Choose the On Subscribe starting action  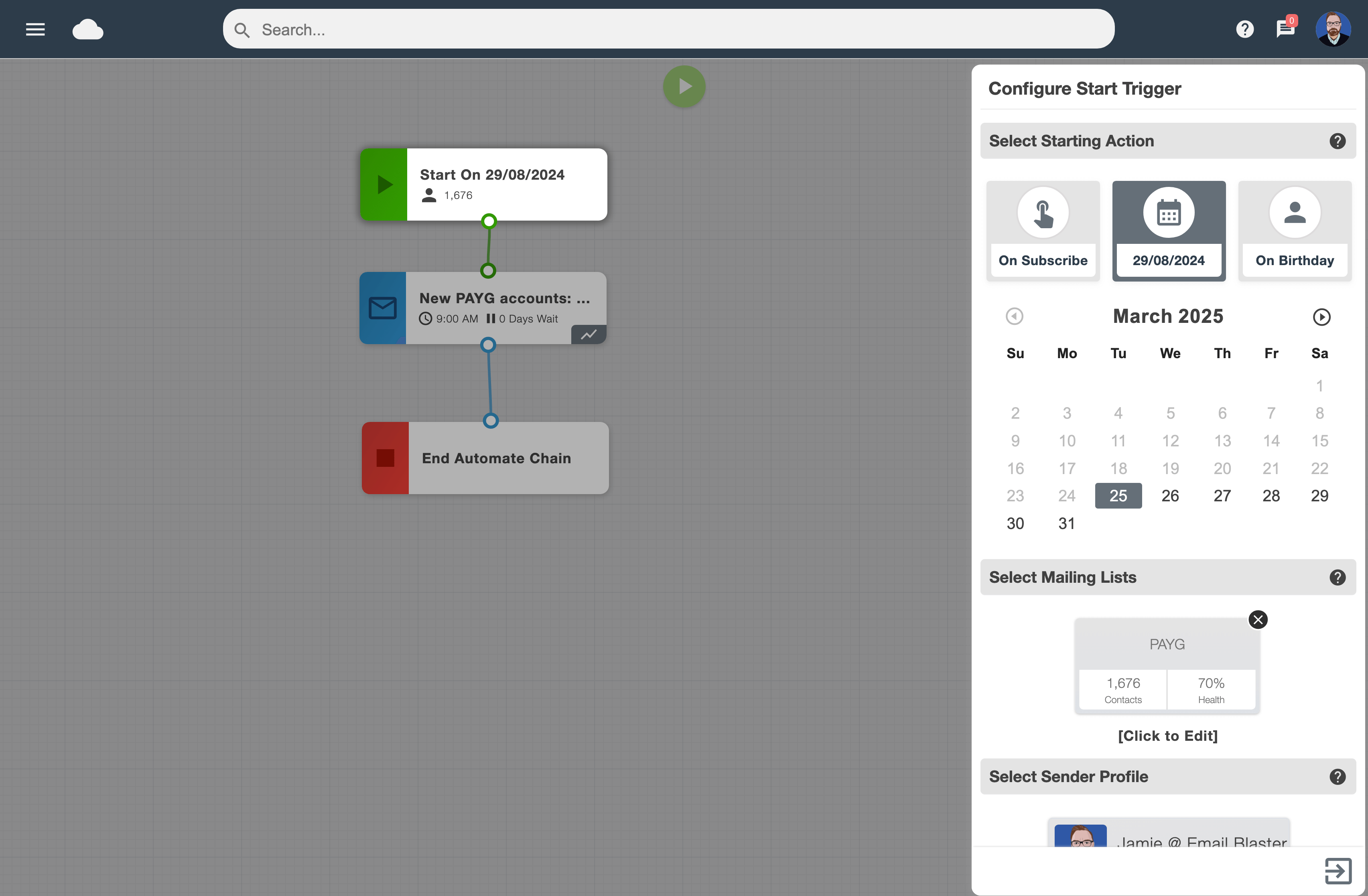coord(1043,231)
